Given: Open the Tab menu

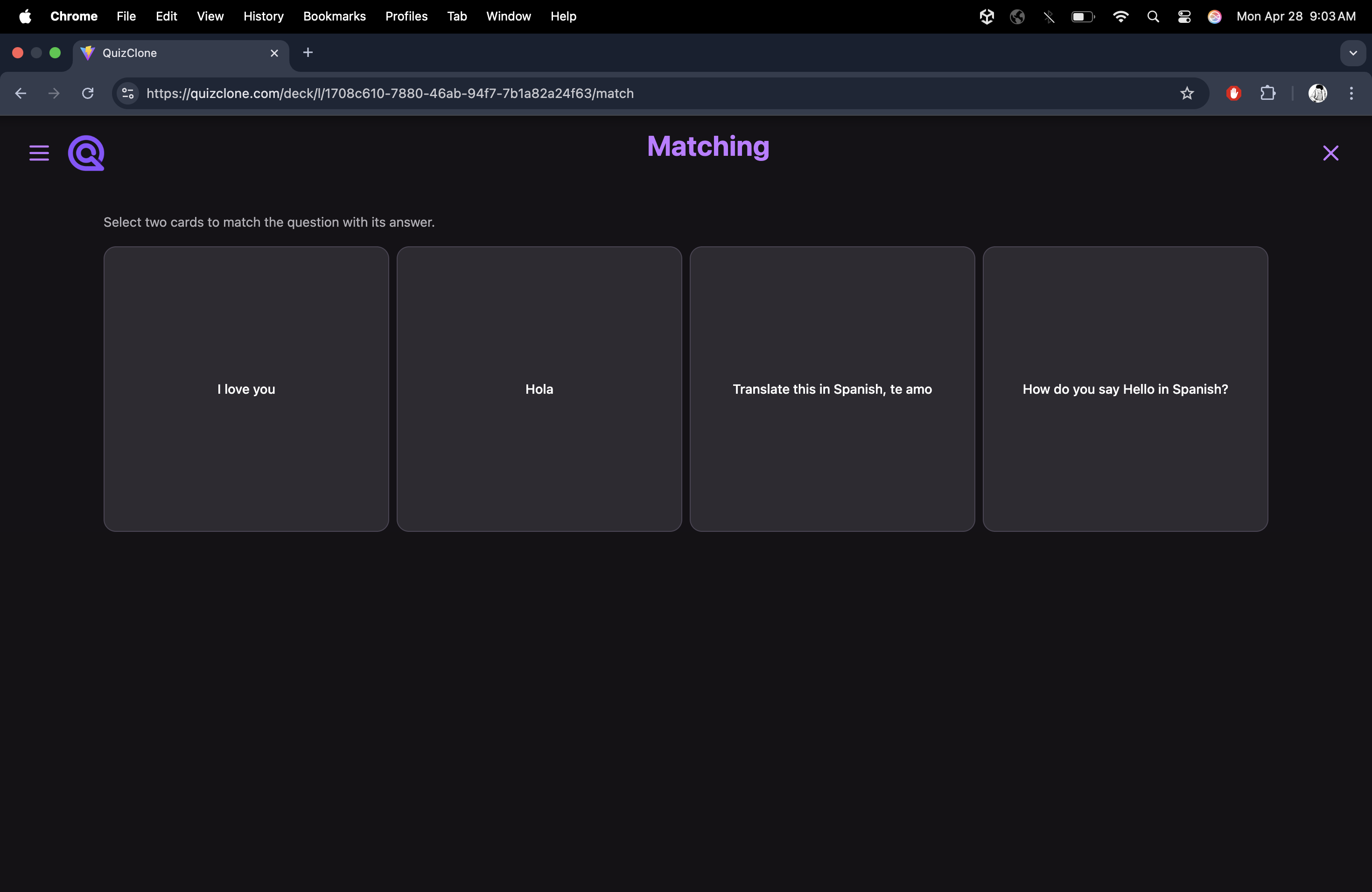Looking at the screenshot, I should point(456,16).
